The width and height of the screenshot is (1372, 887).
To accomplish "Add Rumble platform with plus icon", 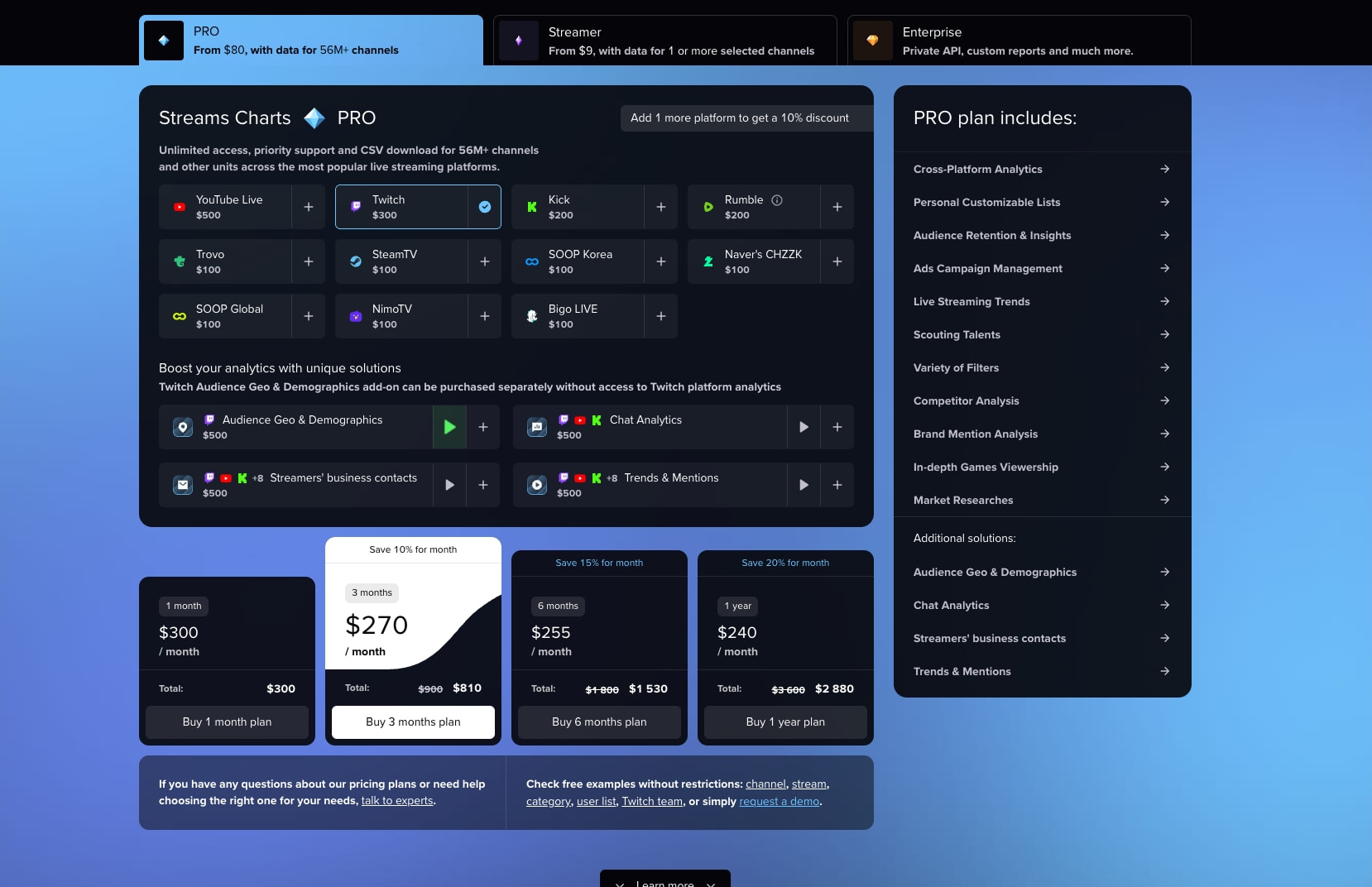I will pos(837,207).
